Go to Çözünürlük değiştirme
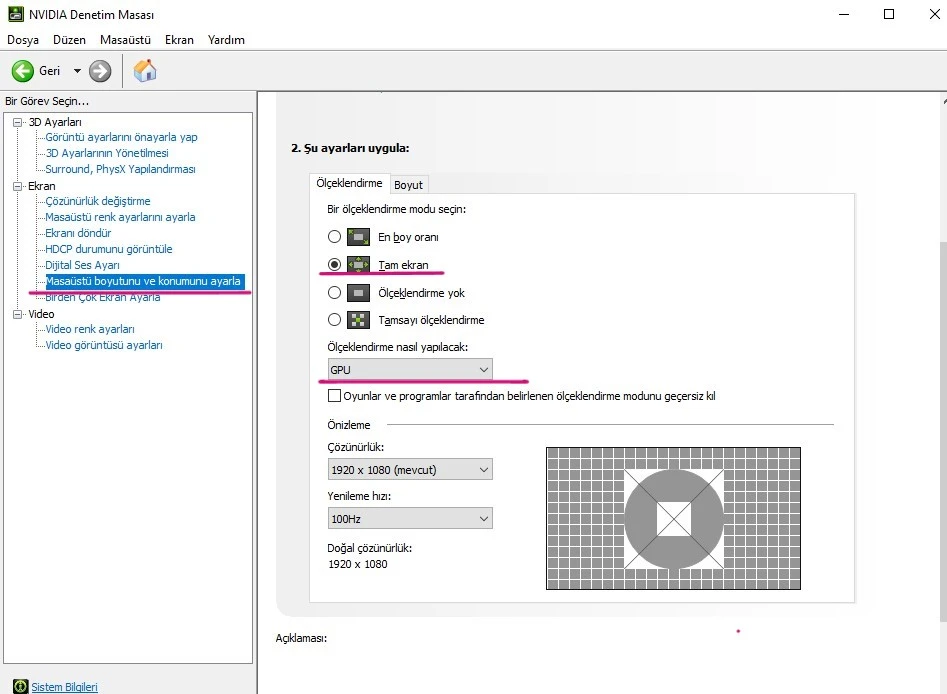Screen dimensions: 947x694 [x=98, y=201]
